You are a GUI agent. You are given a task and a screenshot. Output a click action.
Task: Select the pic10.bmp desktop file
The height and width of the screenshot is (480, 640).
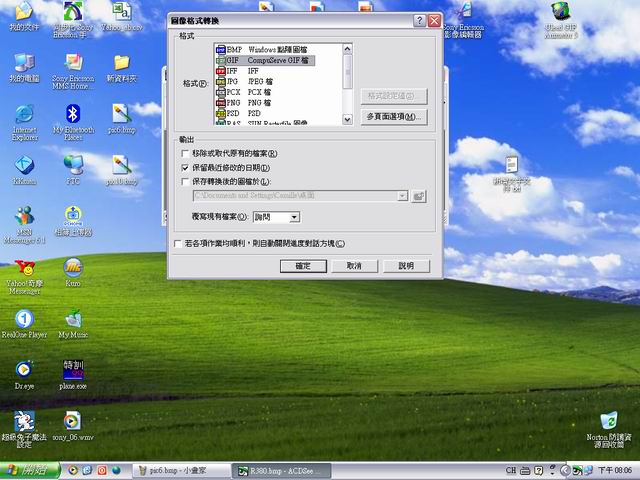pyautogui.click(x=122, y=170)
